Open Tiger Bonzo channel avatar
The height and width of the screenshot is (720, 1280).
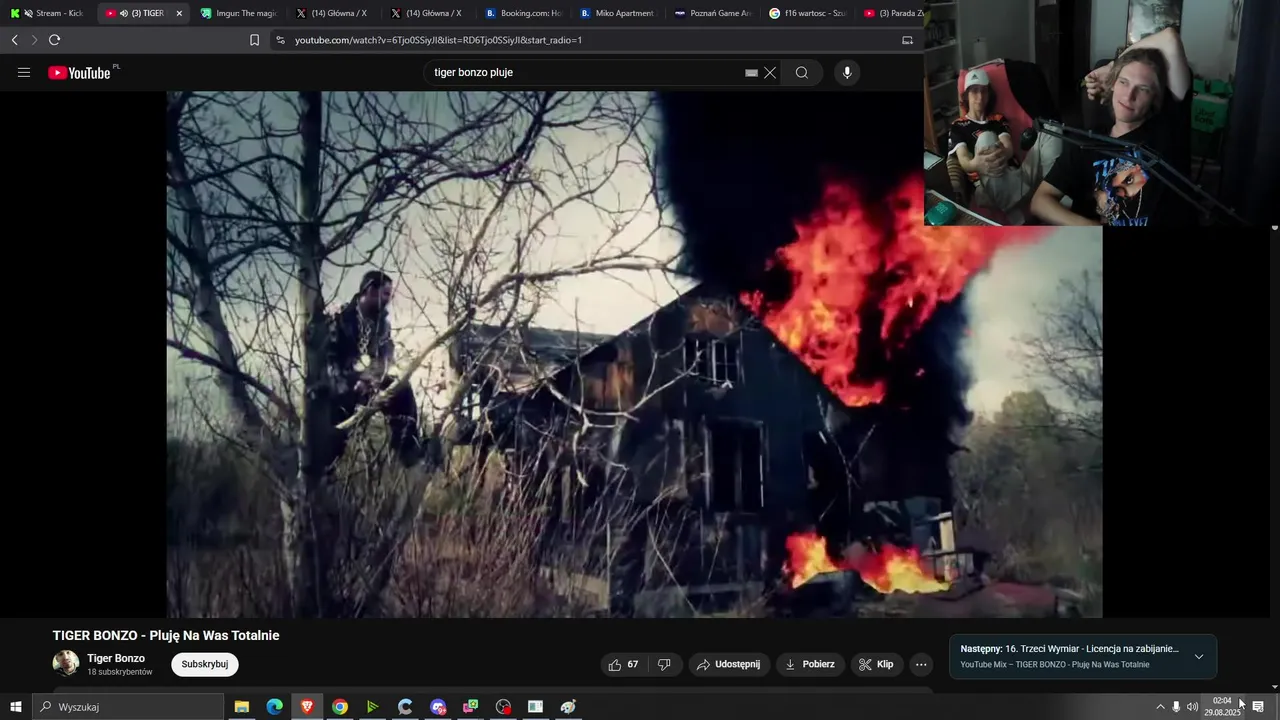[66, 663]
